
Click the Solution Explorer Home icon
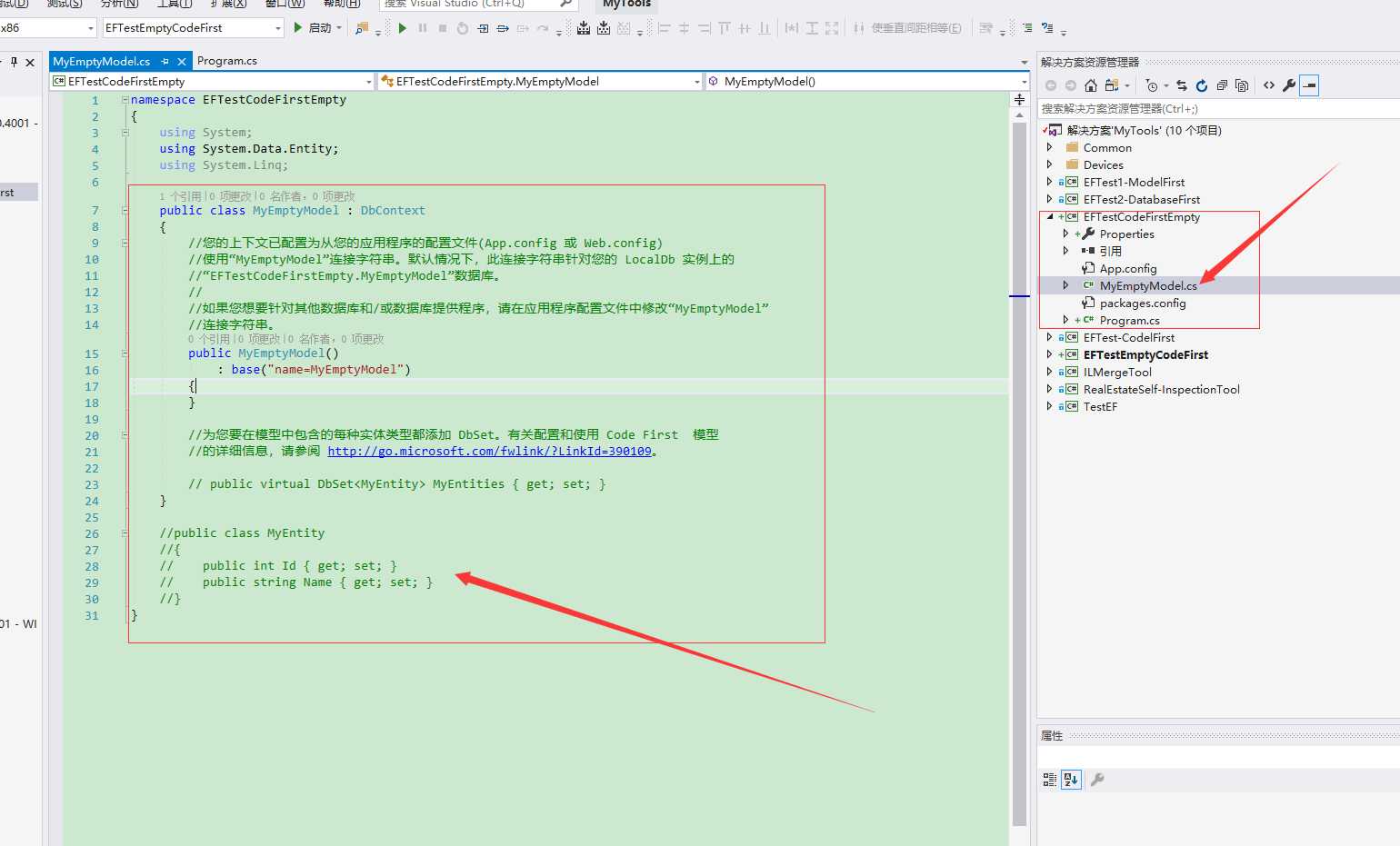[1091, 85]
